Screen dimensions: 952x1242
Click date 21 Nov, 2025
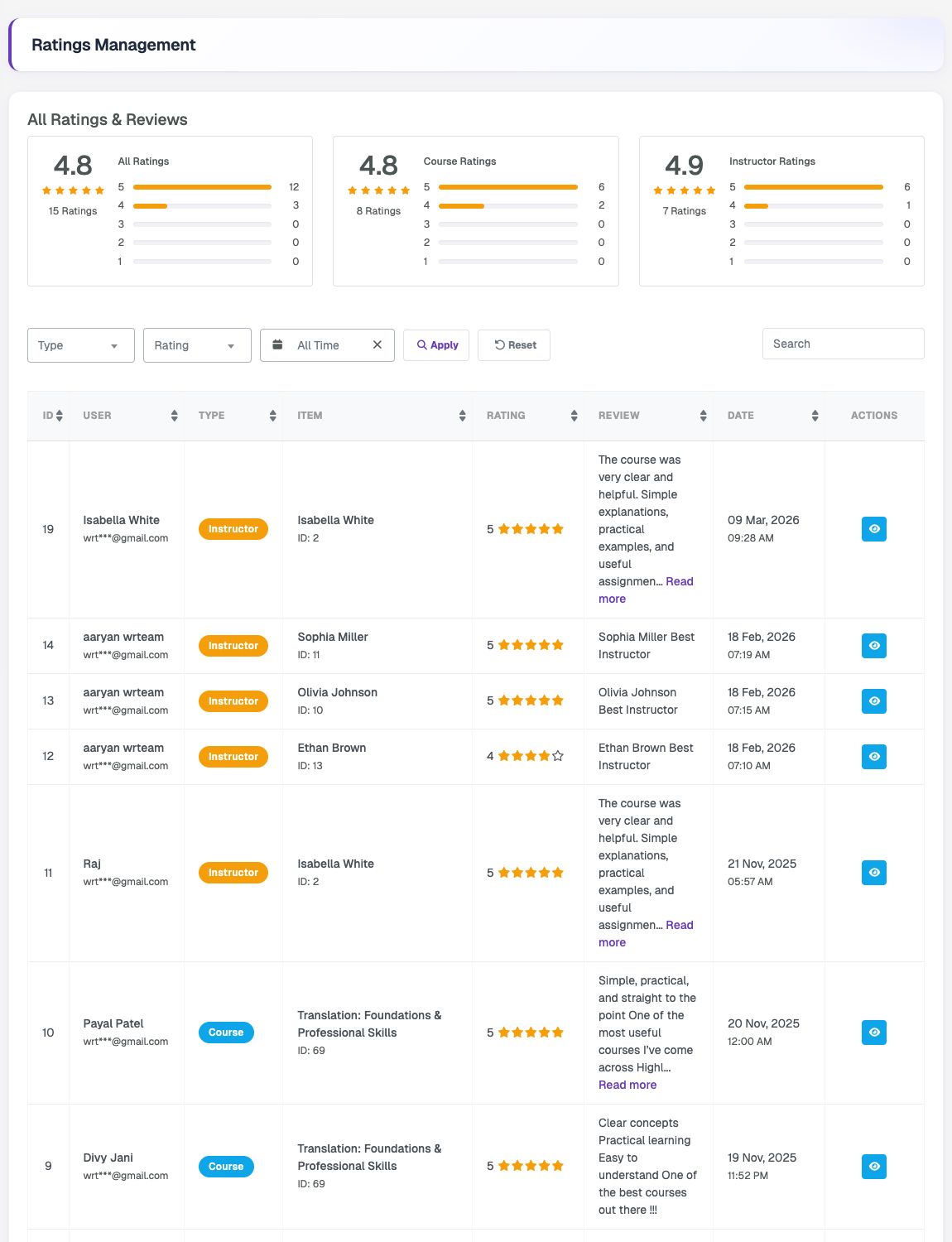(762, 864)
